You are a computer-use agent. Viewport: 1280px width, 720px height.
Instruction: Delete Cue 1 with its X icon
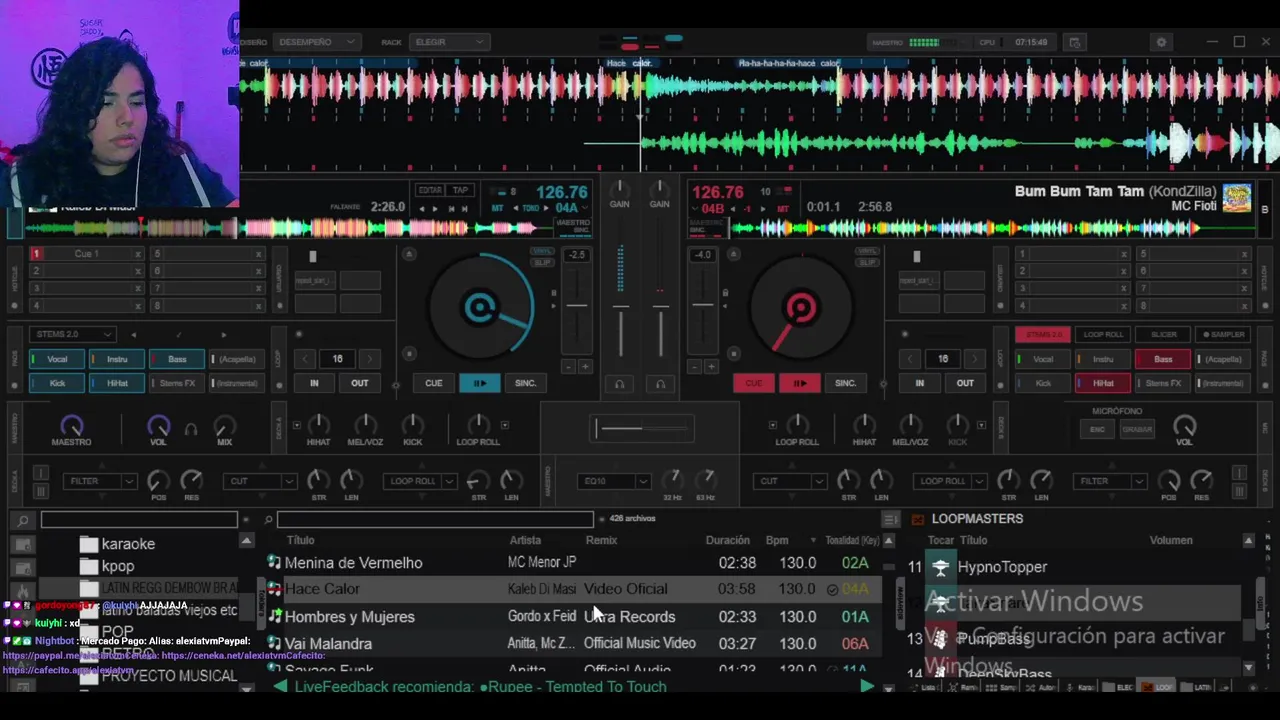pyautogui.click(x=138, y=254)
